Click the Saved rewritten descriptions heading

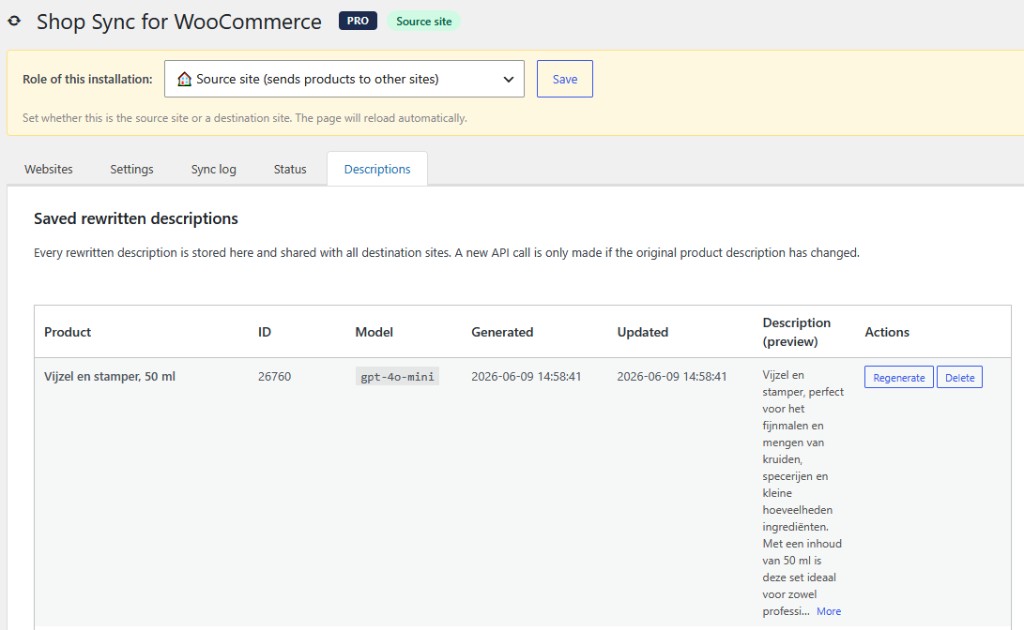click(136, 219)
